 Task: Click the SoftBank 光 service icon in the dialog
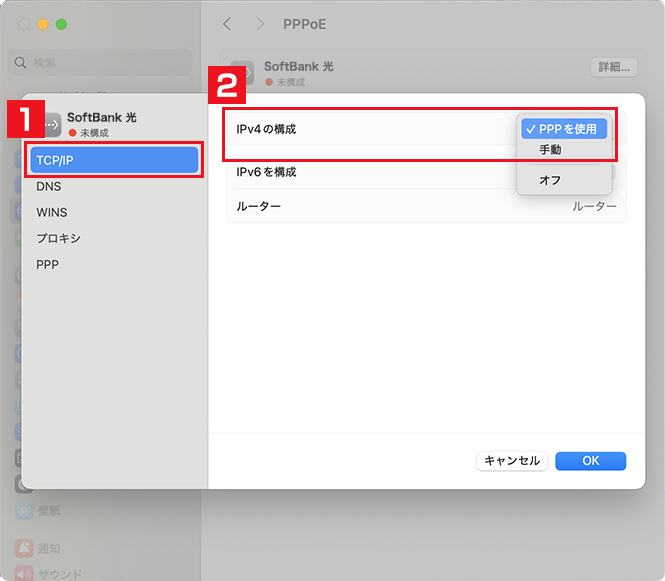(50, 124)
